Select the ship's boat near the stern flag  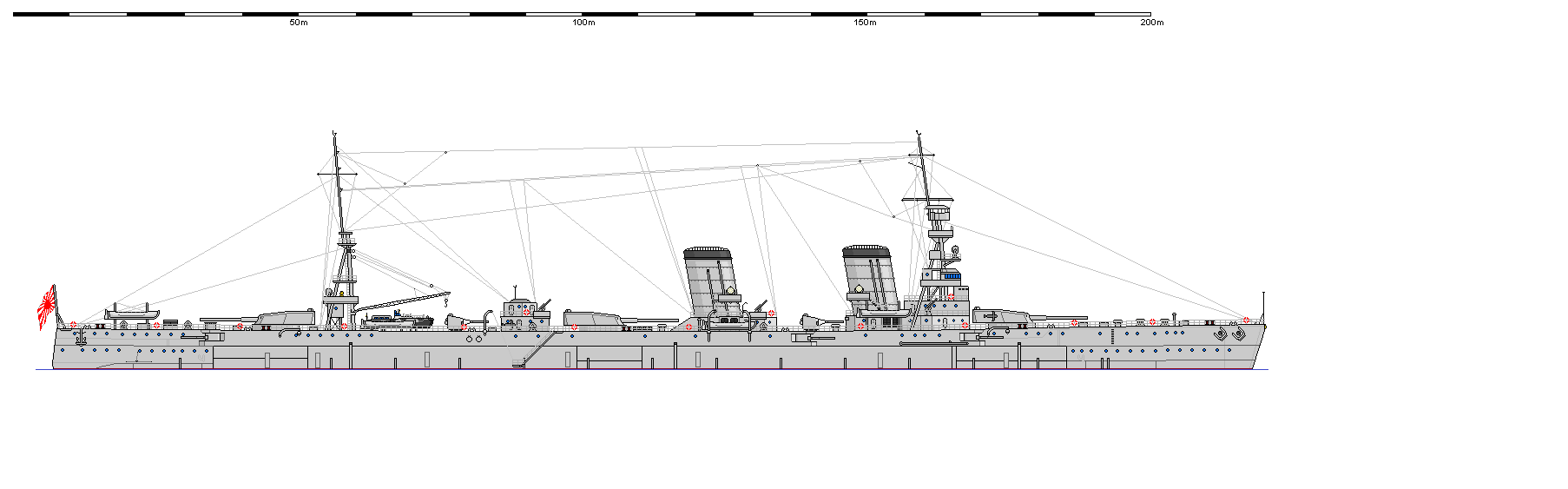coord(132,314)
